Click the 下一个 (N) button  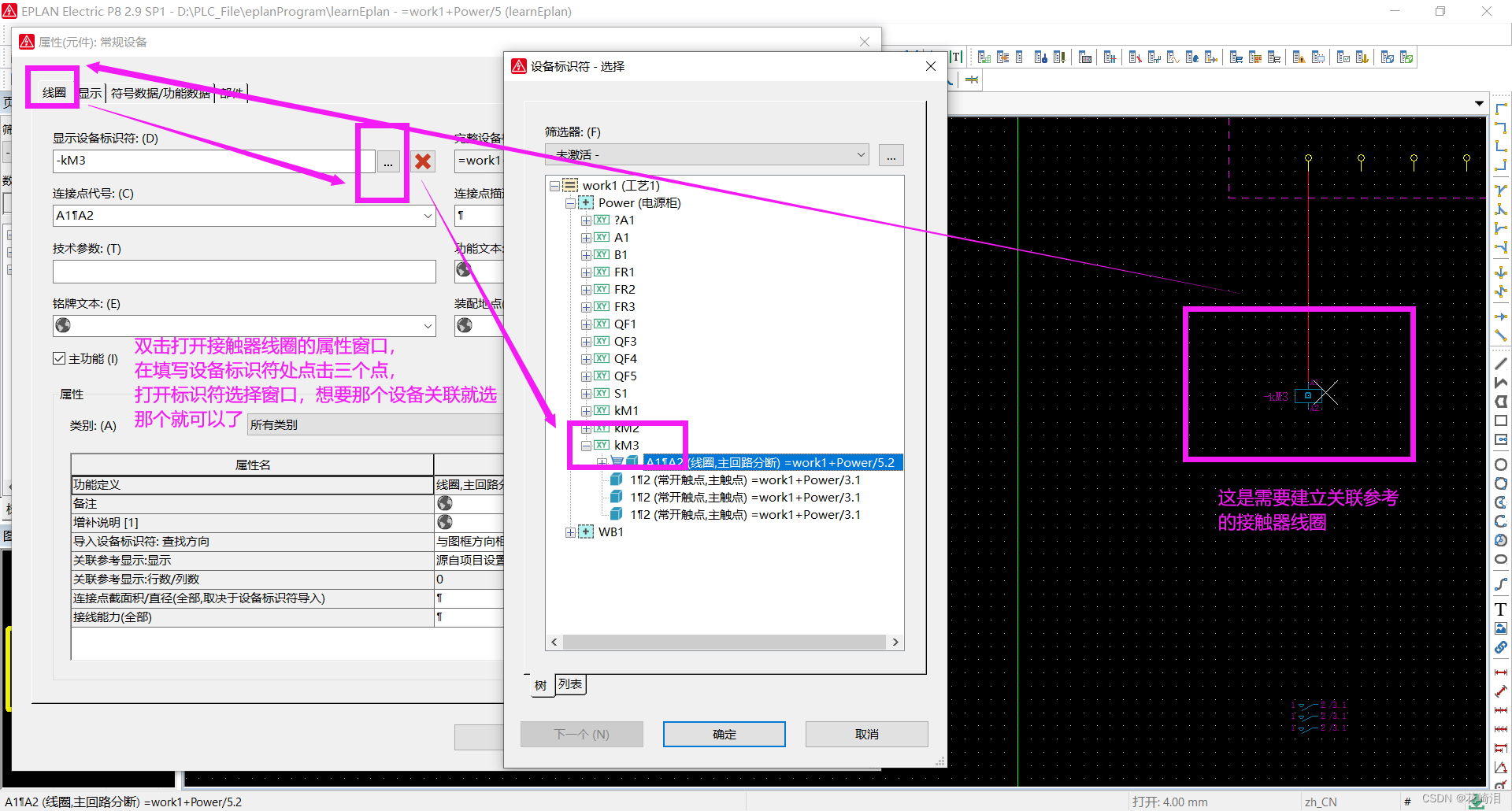point(582,734)
